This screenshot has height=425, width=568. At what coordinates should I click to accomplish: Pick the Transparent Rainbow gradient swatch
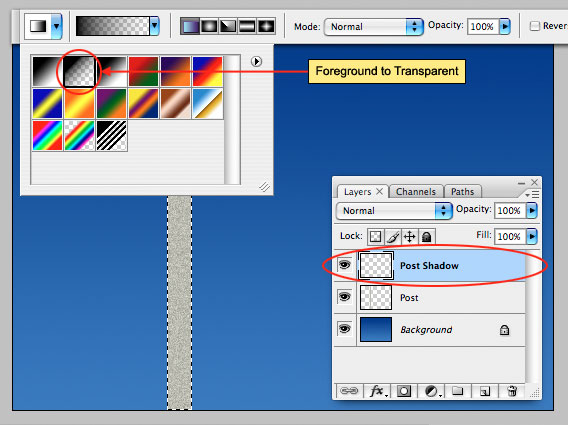pos(79,136)
